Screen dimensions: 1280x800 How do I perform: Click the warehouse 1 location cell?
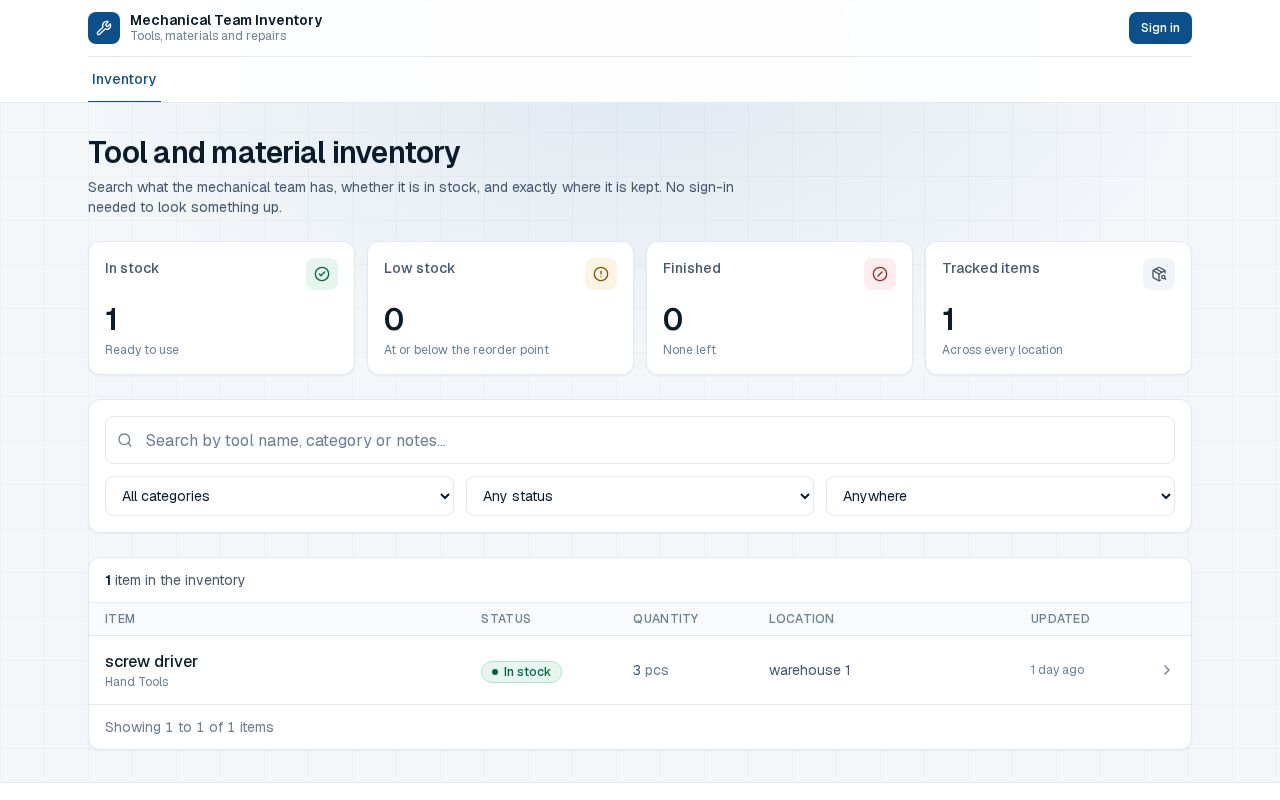click(x=810, y=670)
